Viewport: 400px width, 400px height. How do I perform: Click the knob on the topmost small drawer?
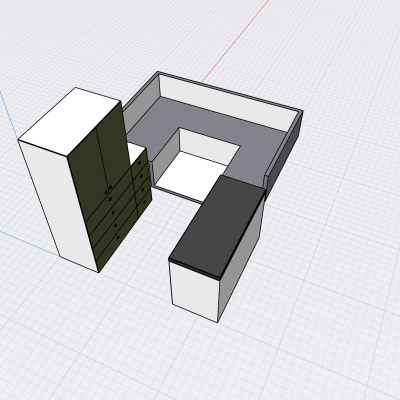pos(139,163)
